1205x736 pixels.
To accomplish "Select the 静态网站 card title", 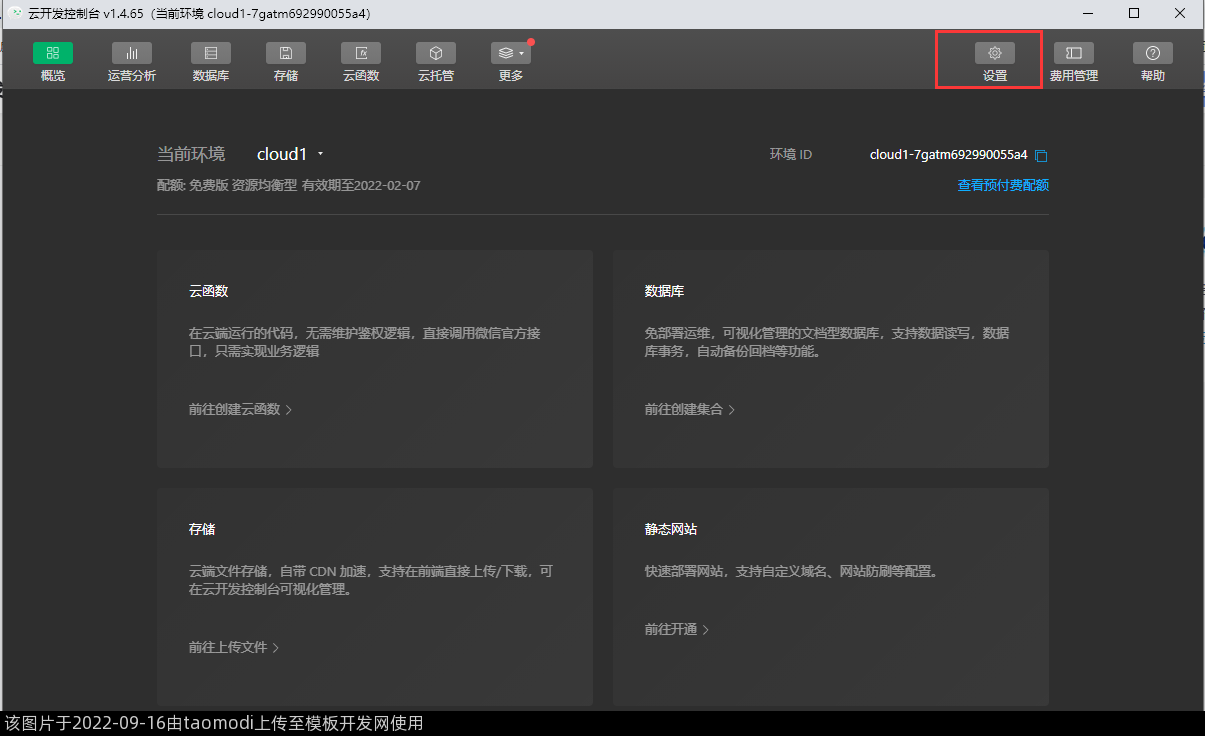I will coord(671,529).
